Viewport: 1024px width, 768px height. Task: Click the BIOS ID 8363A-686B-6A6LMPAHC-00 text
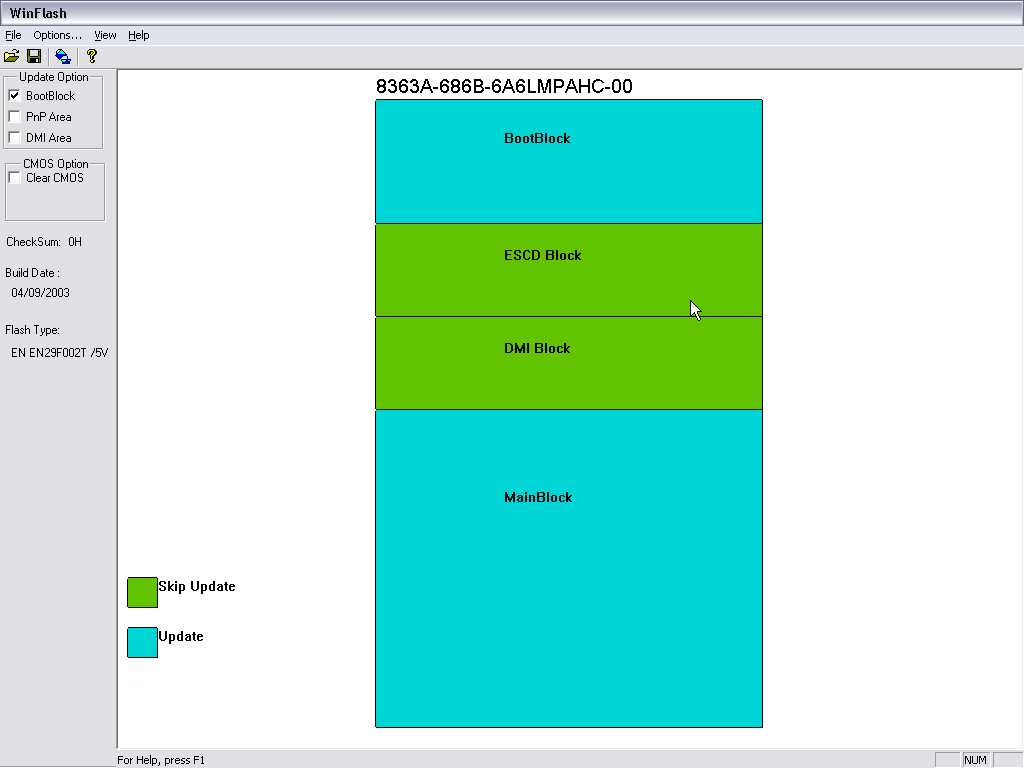[x=504, y=86]
